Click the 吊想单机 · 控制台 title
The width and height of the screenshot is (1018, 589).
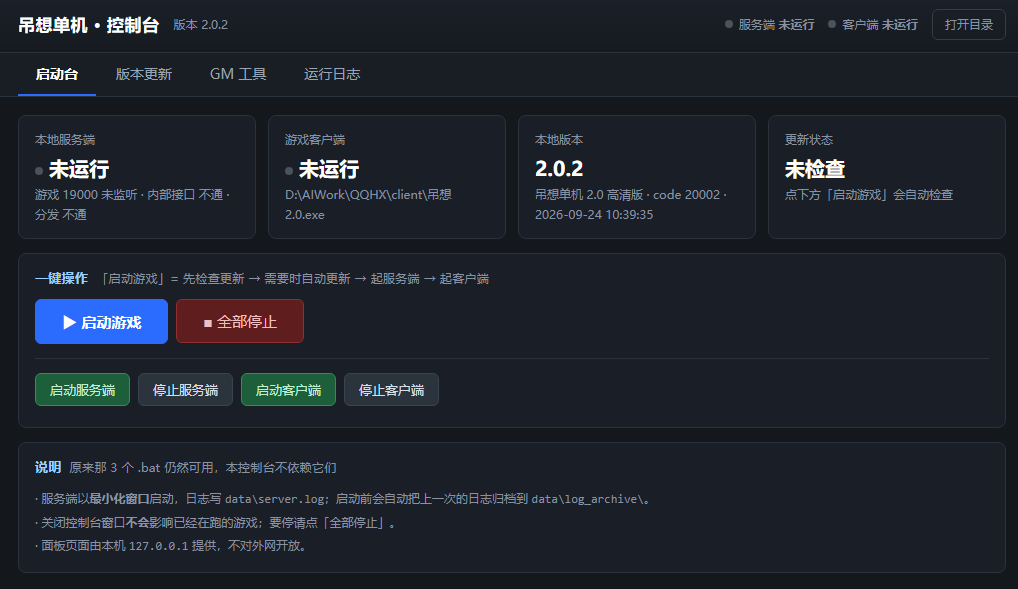[x=88, y=25]
